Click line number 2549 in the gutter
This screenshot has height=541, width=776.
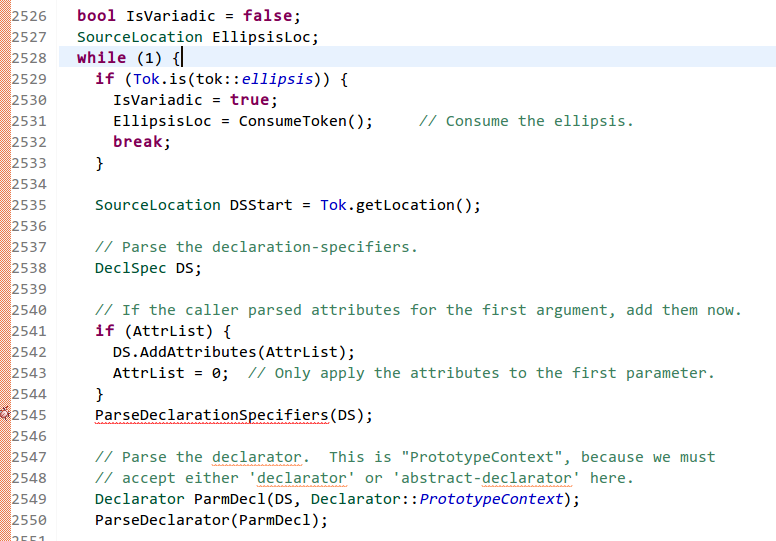tap(27, 499)
